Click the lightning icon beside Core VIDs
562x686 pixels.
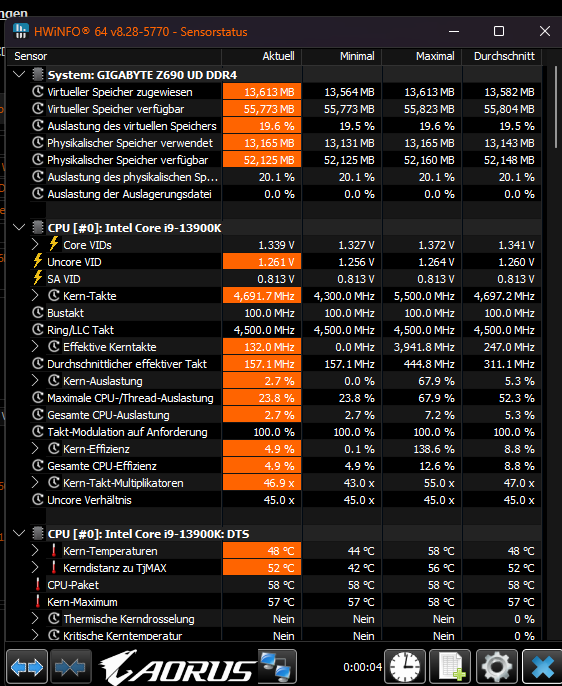pyautogui.click(x=54, y=244)
